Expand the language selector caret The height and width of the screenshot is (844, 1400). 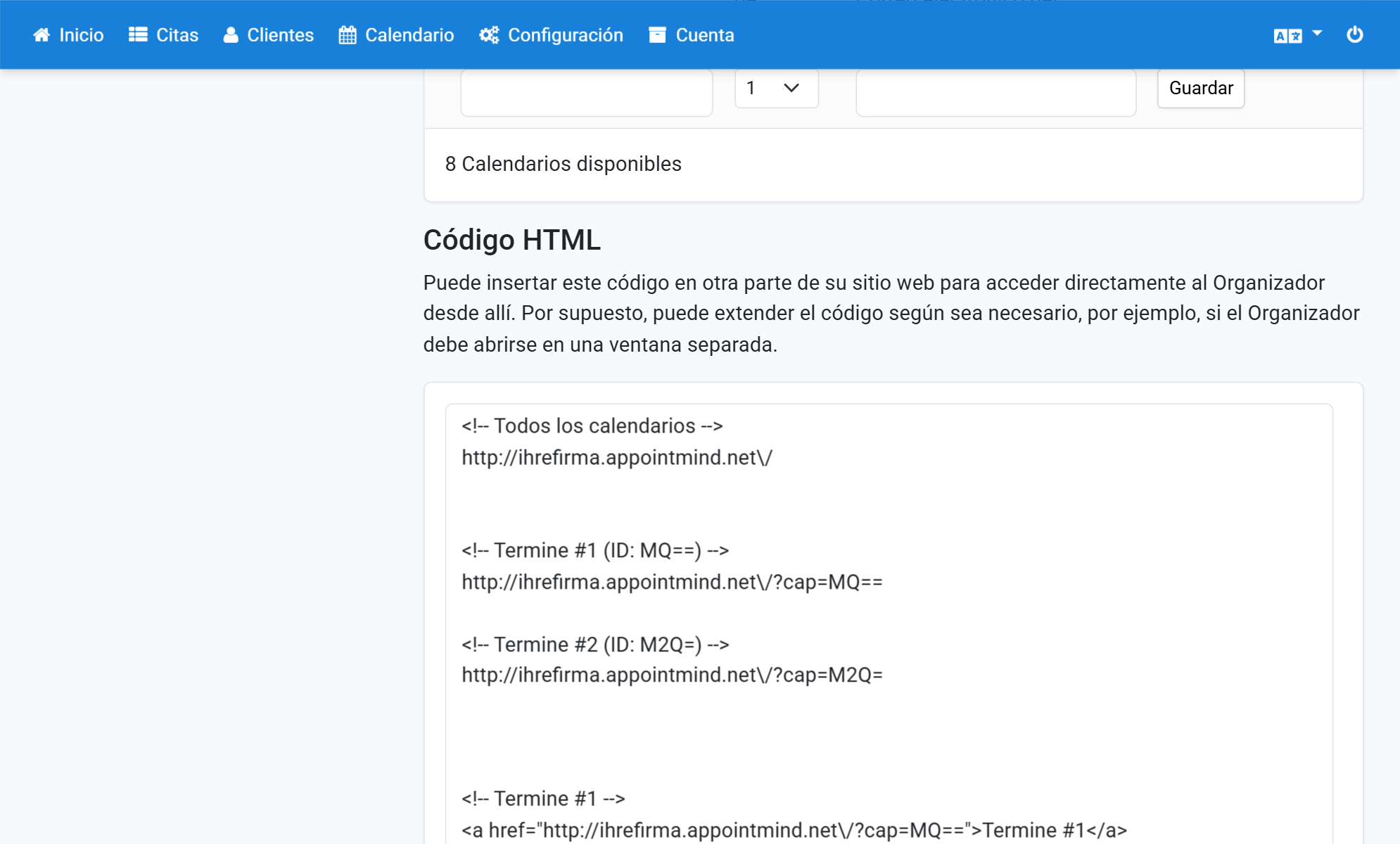click(x=1317, y=33)
